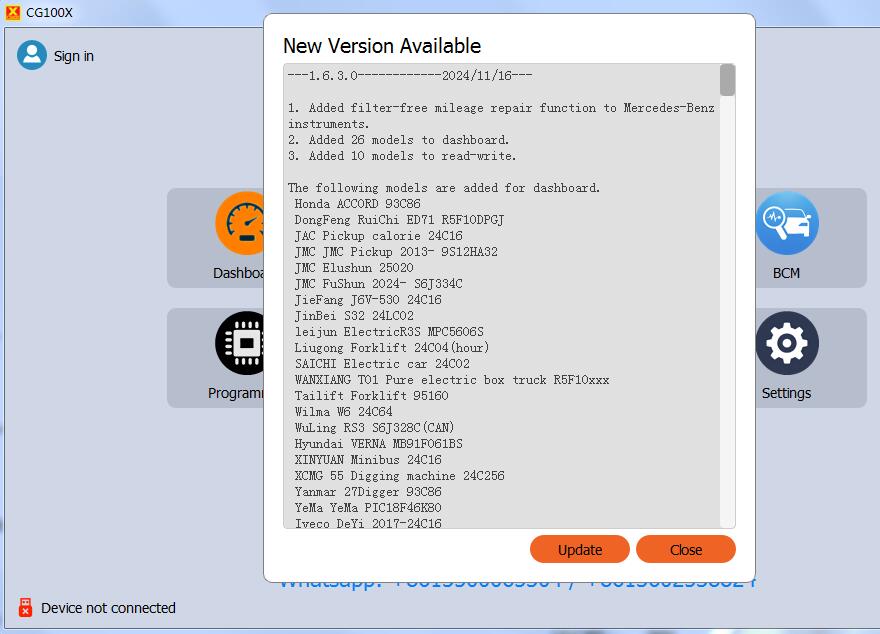The width and height of the screenshot is (880, 634).
Task: Click the Sign in link
Action: coord(74,56)
